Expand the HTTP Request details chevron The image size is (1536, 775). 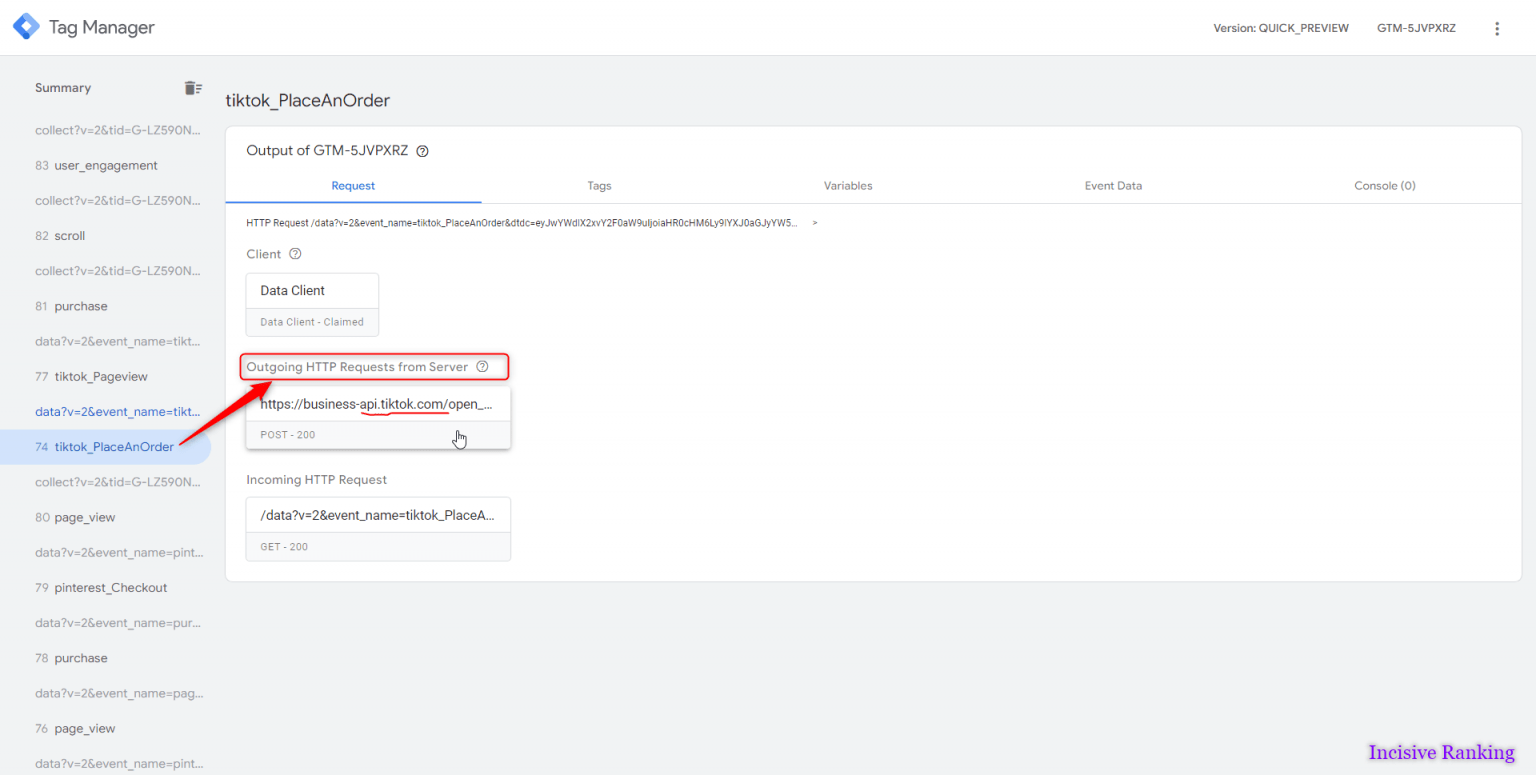[814, 223]
